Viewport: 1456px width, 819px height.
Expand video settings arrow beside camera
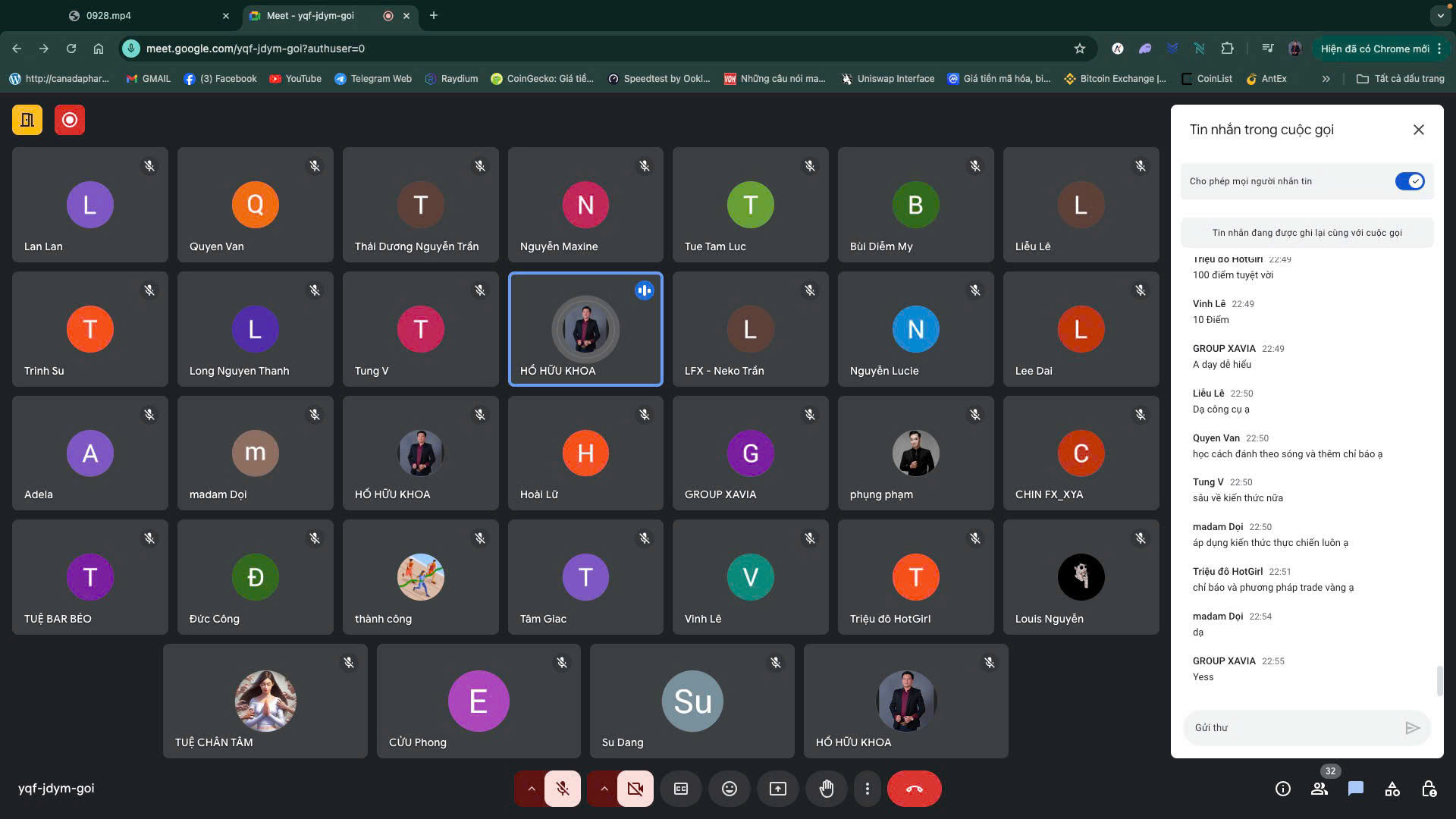coord(604,789)
